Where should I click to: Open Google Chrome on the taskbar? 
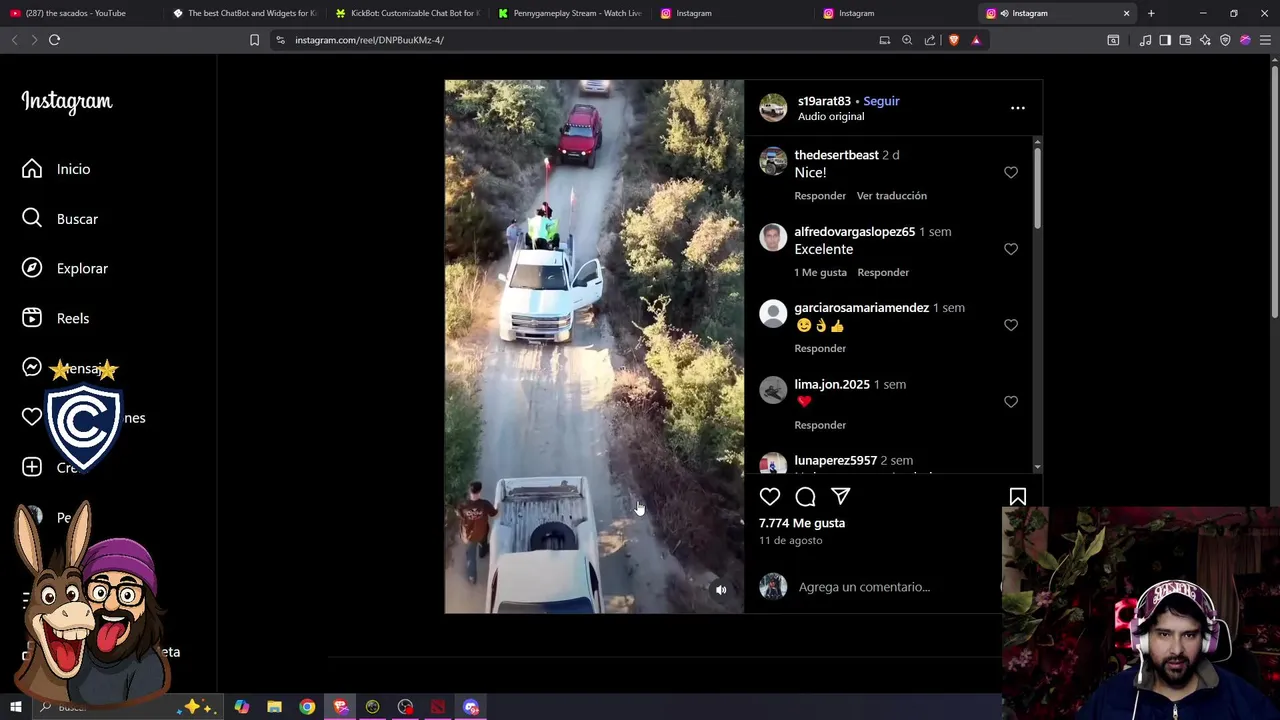(307, 707)
